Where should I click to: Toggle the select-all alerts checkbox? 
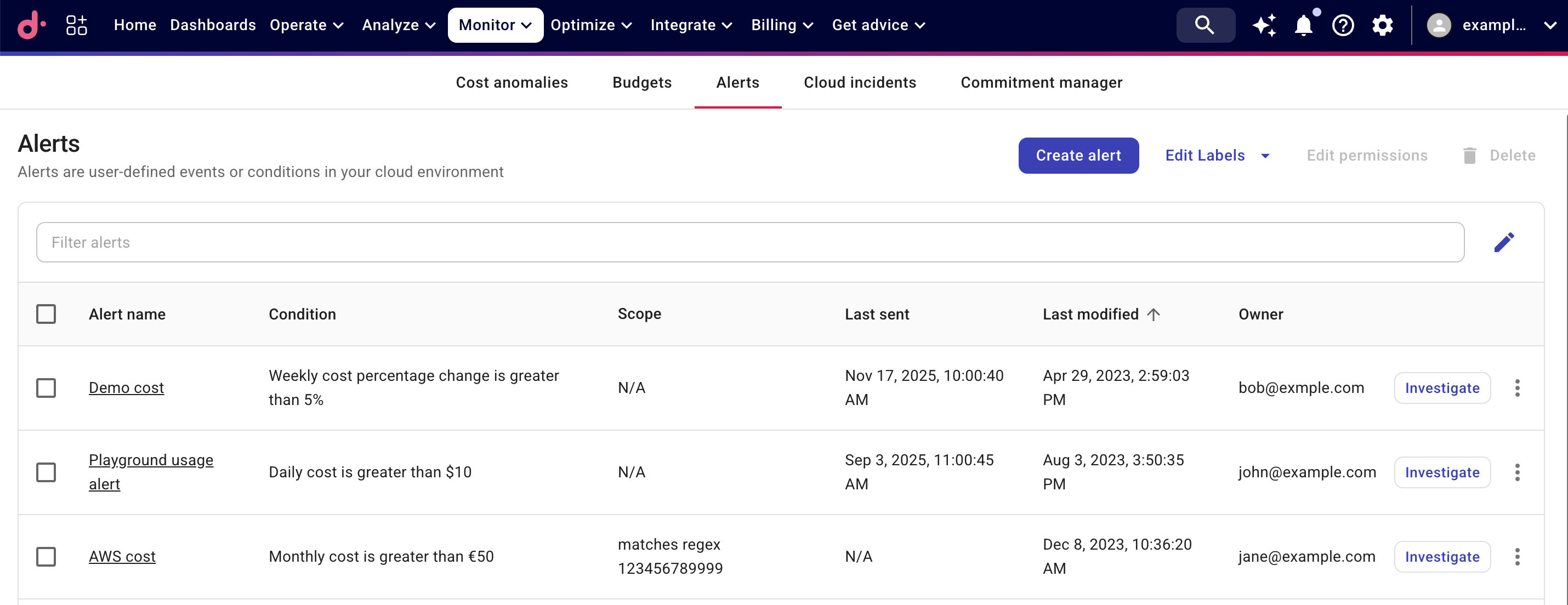[x=46, y=314]
